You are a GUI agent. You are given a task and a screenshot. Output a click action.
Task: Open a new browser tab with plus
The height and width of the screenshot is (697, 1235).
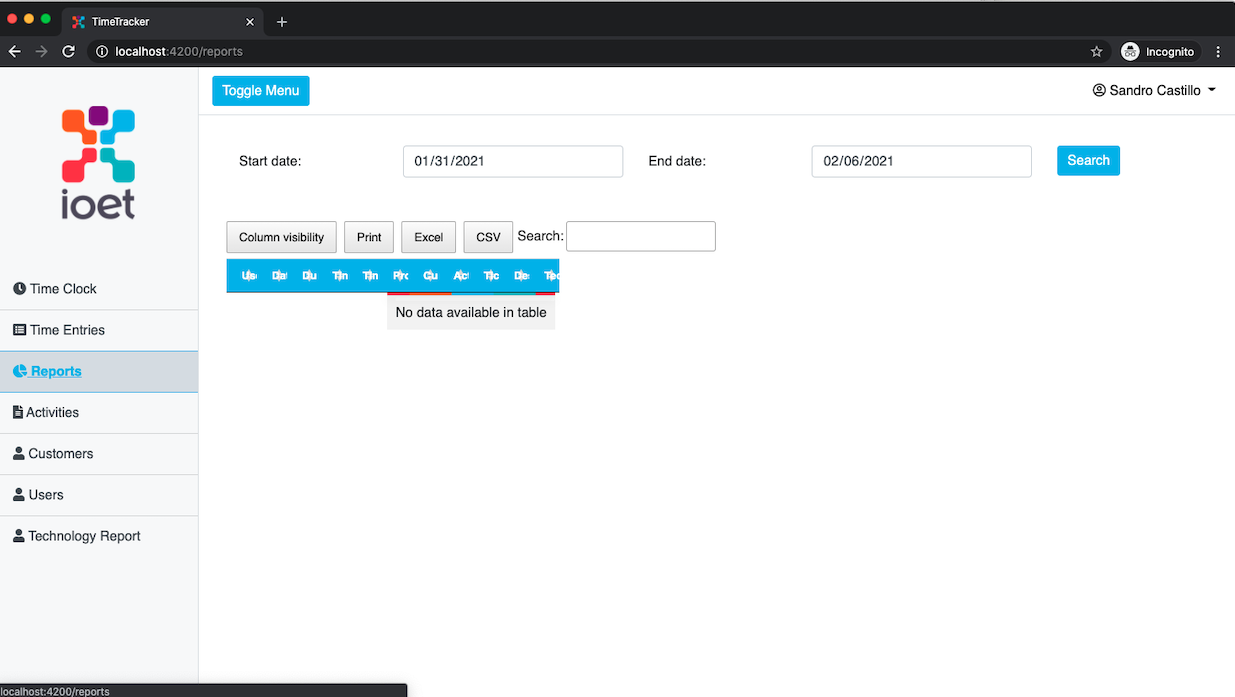[282, 22]
